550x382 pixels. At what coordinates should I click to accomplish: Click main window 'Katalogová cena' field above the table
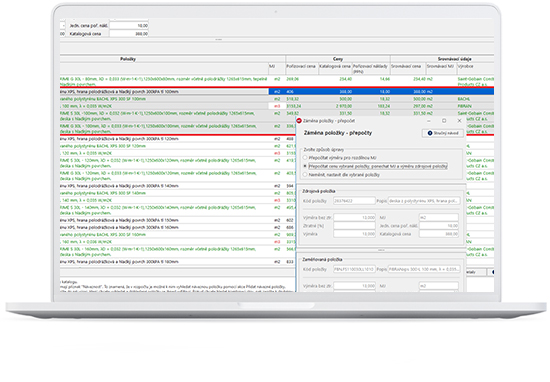129,34
